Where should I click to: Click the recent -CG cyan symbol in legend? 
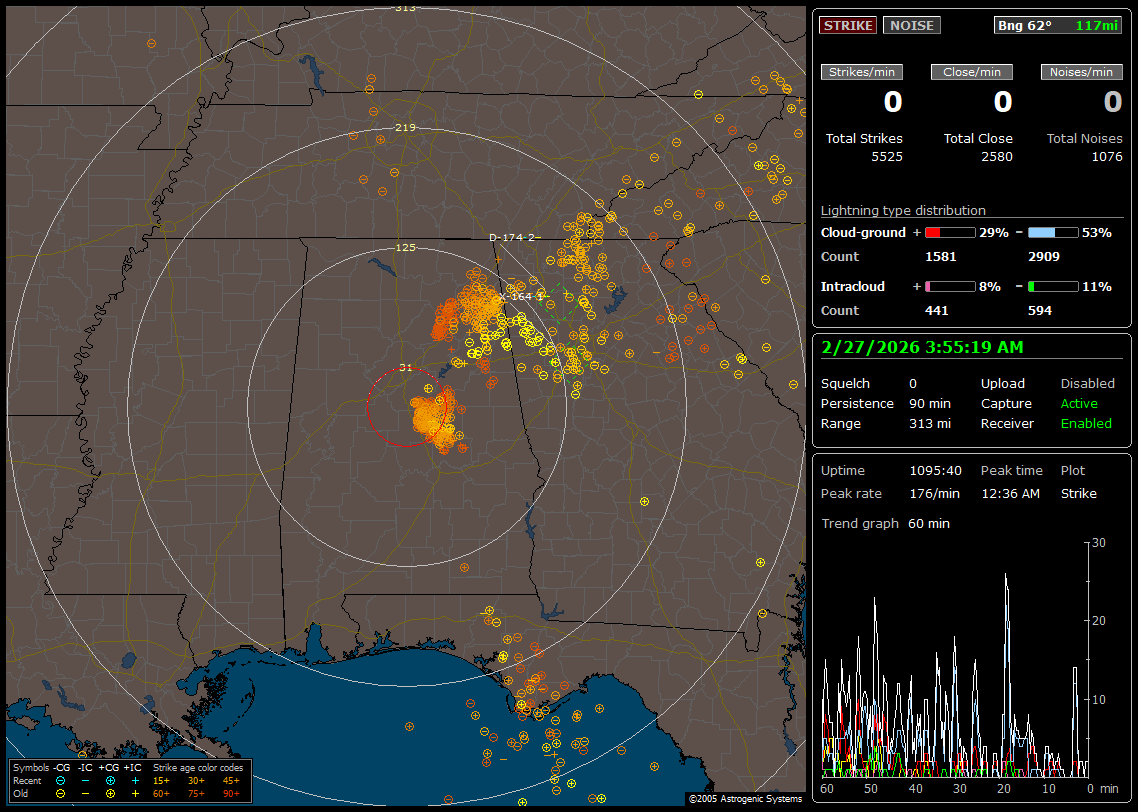pyautogui.click(x=61, y=780)
